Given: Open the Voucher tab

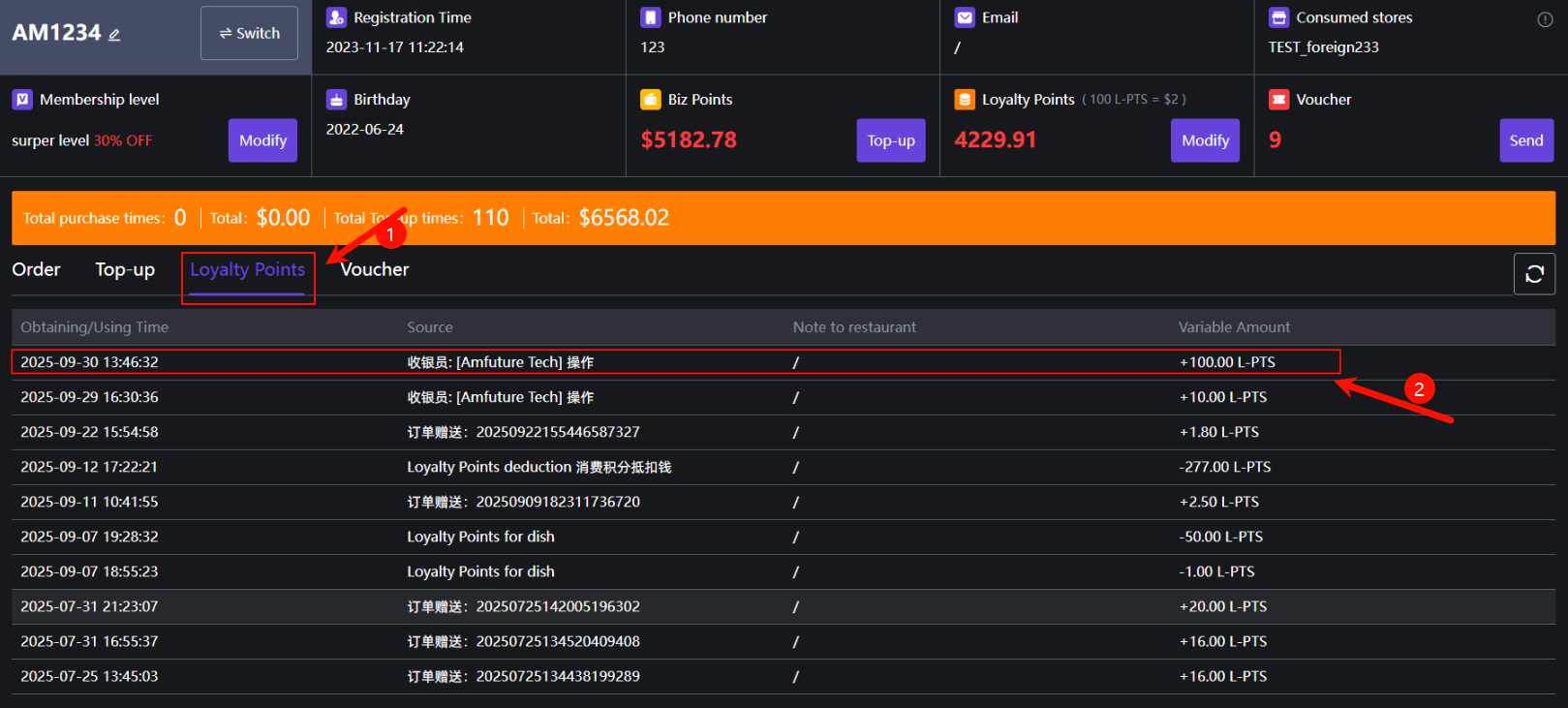Looking at the screenshot, I should pyautogui.click(x=375, y=270).
